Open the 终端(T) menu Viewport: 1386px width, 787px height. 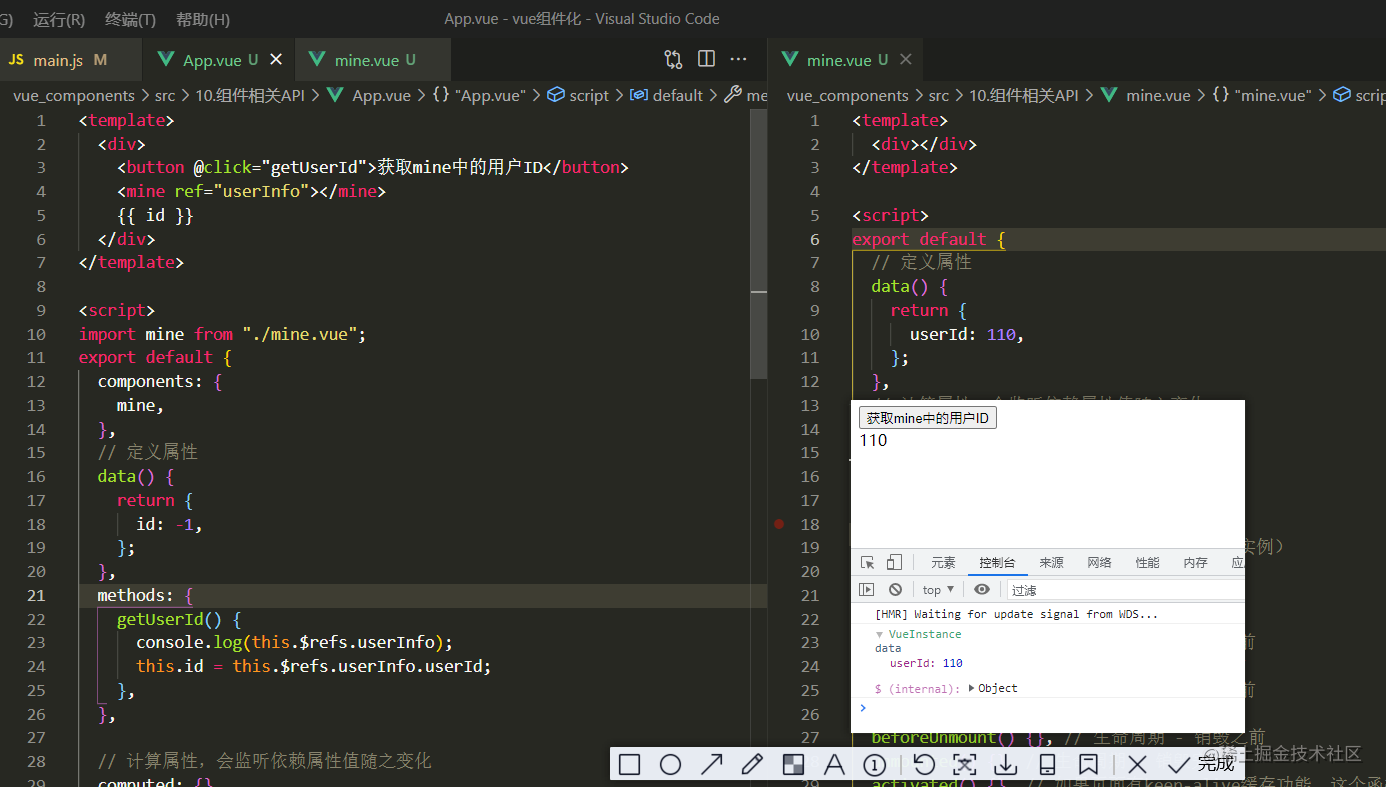point(130,19)
